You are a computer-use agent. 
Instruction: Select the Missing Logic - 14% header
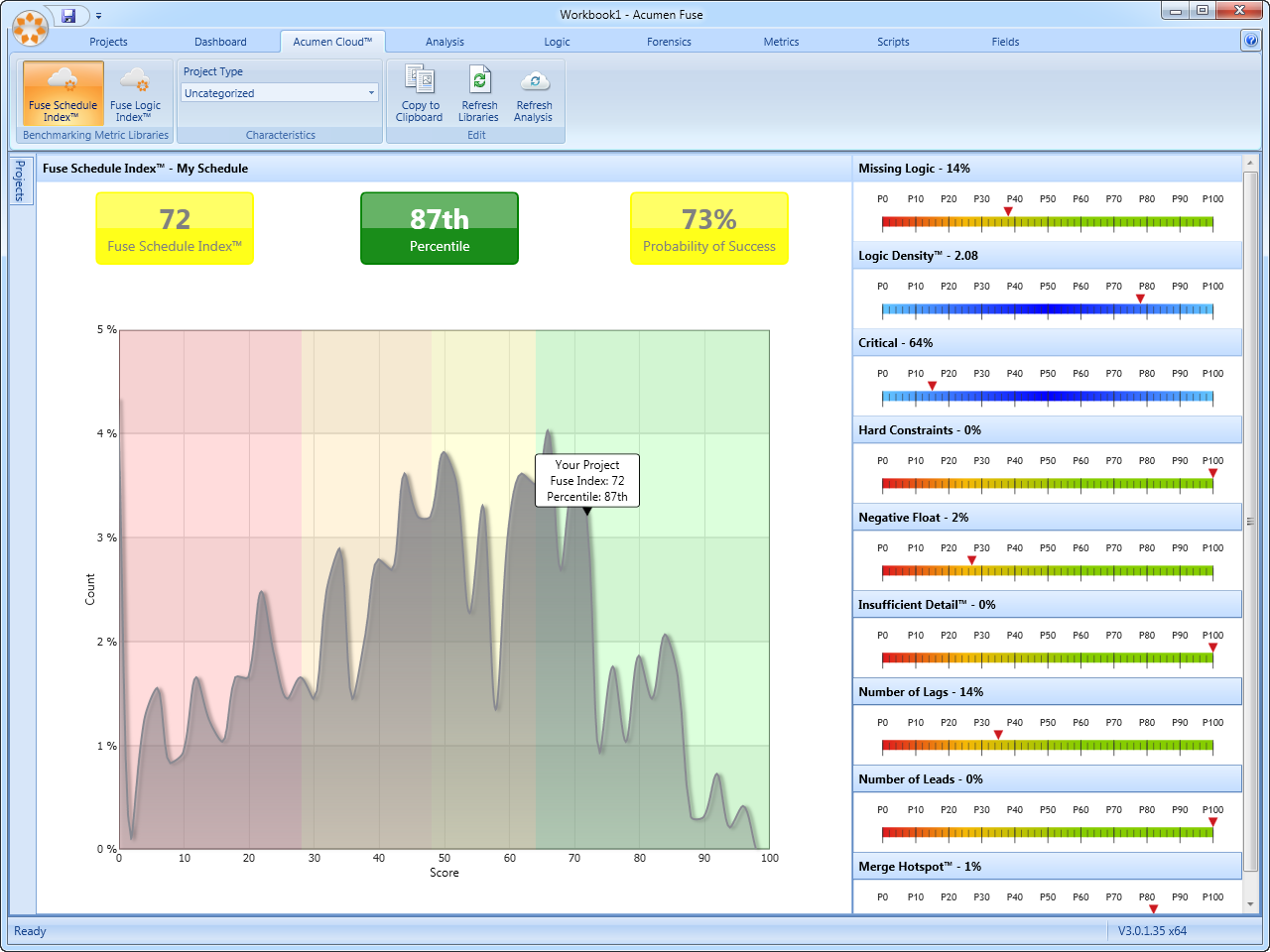click(x=1047, y=169)
